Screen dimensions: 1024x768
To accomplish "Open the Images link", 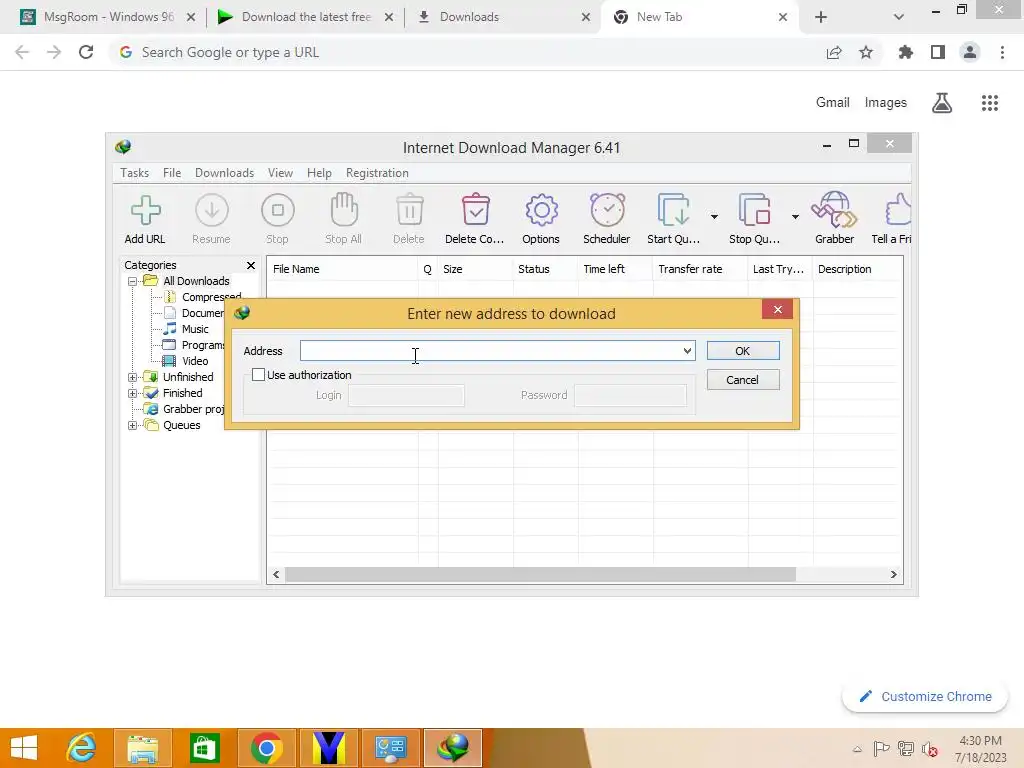I will coord(886,103).
